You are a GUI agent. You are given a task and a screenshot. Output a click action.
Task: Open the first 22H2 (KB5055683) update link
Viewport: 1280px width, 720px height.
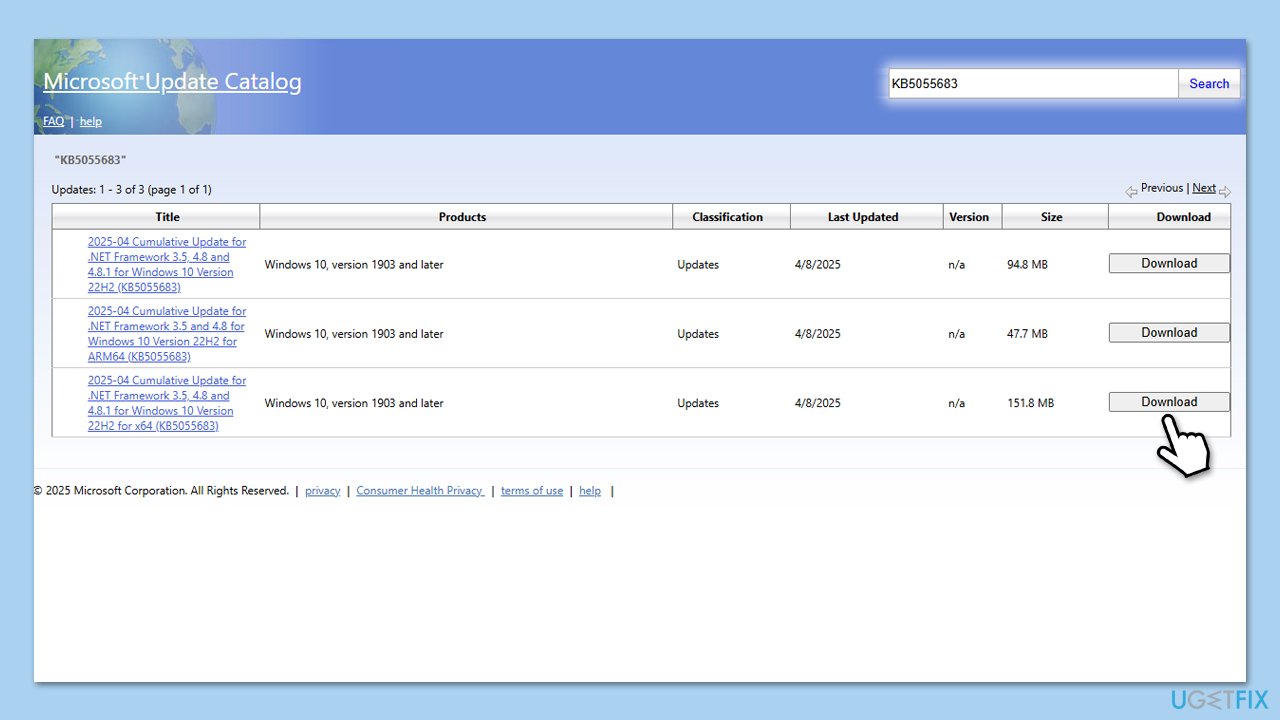click(166, 264)
